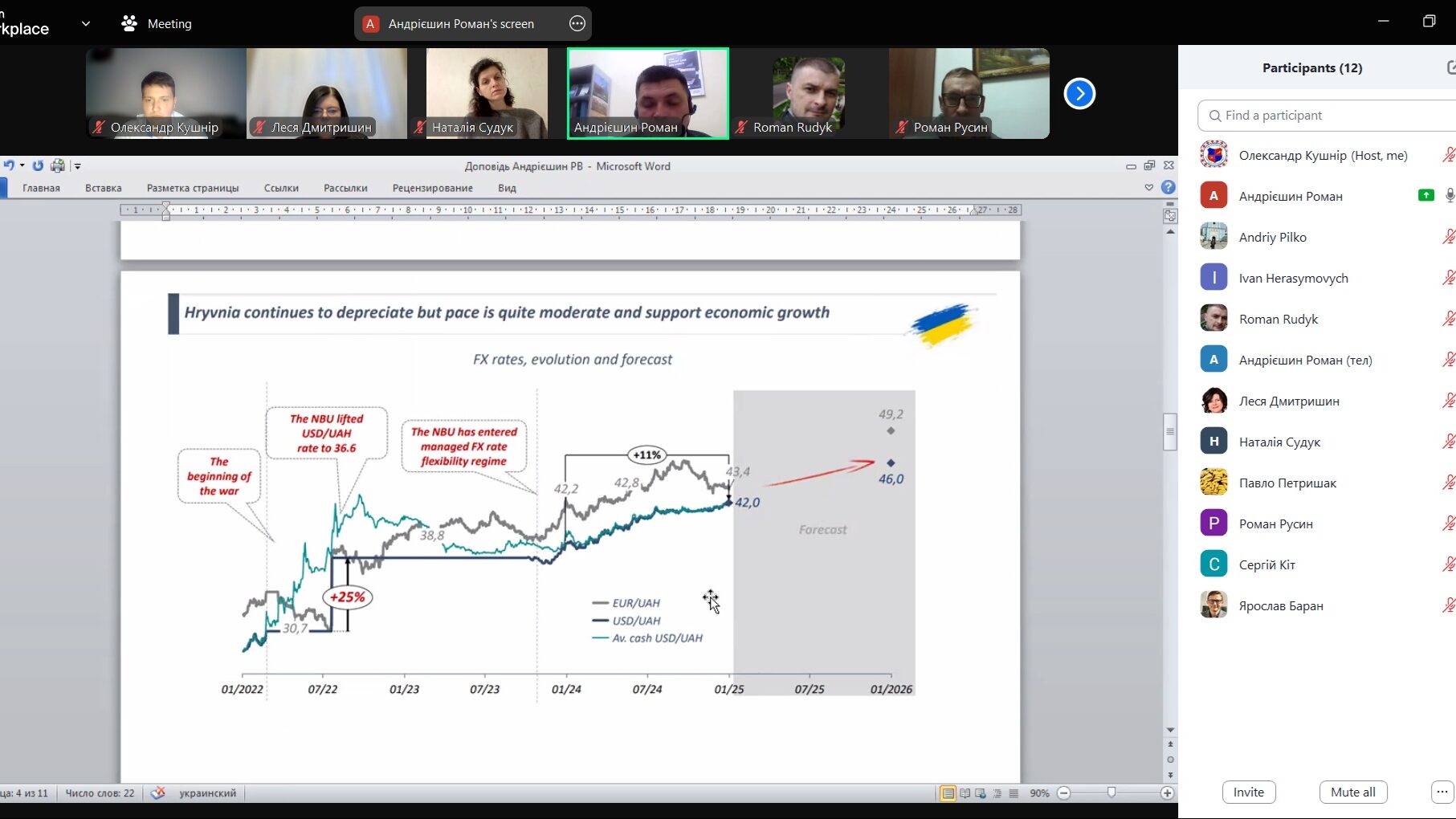Switch to full screen reading view icon
1456x819 pixels.
965,793
